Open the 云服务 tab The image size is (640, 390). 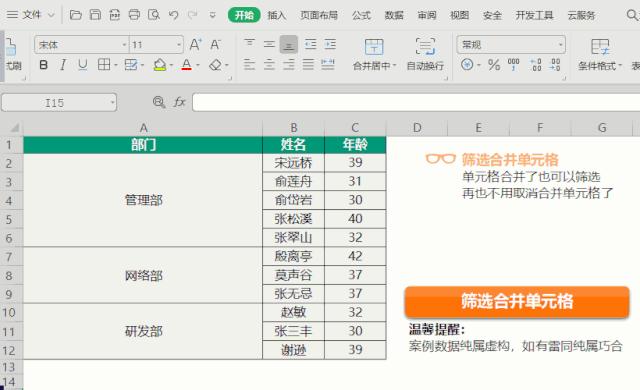(581, 15)
